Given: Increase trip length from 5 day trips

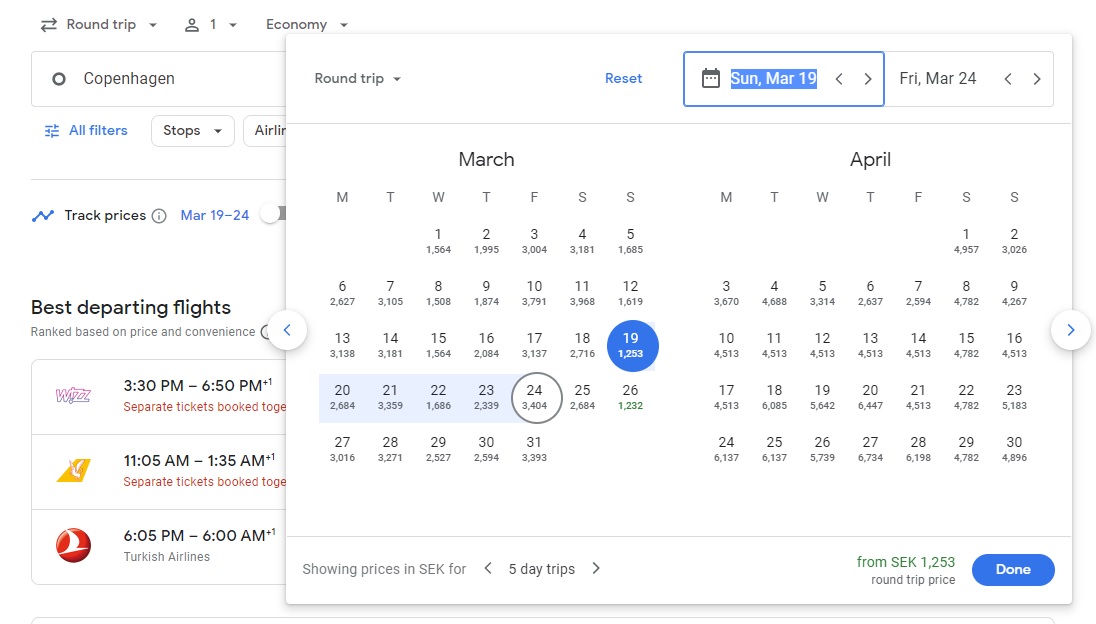Looking at the screenshot, I should [596, 569].
